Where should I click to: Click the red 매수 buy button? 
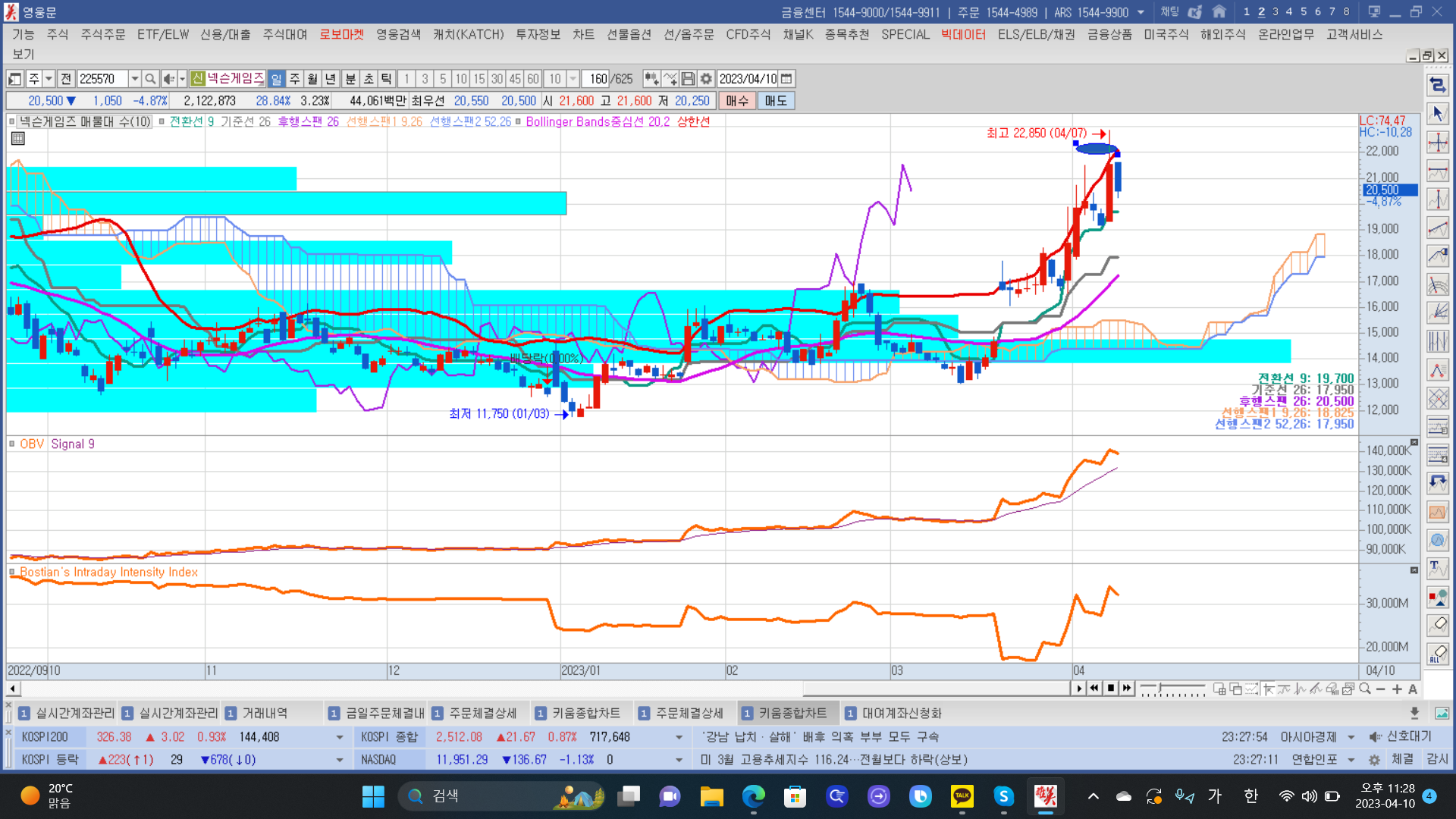click(x=736, y=101)
